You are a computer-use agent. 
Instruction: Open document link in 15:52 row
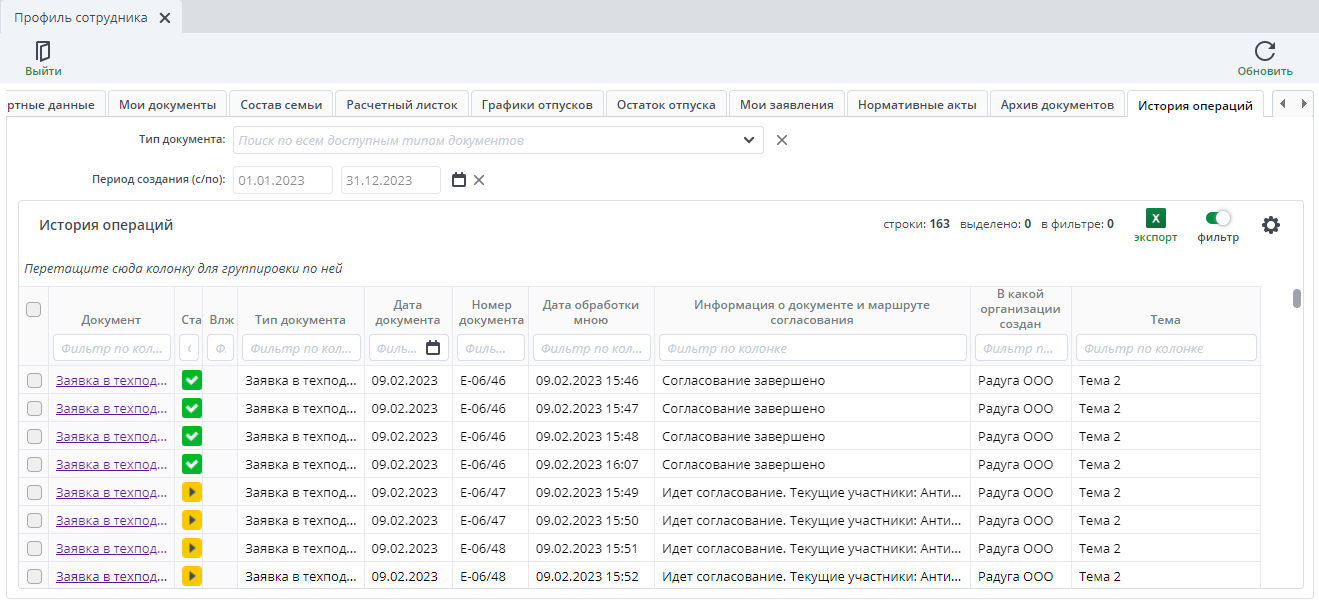[x=111, y=576]
